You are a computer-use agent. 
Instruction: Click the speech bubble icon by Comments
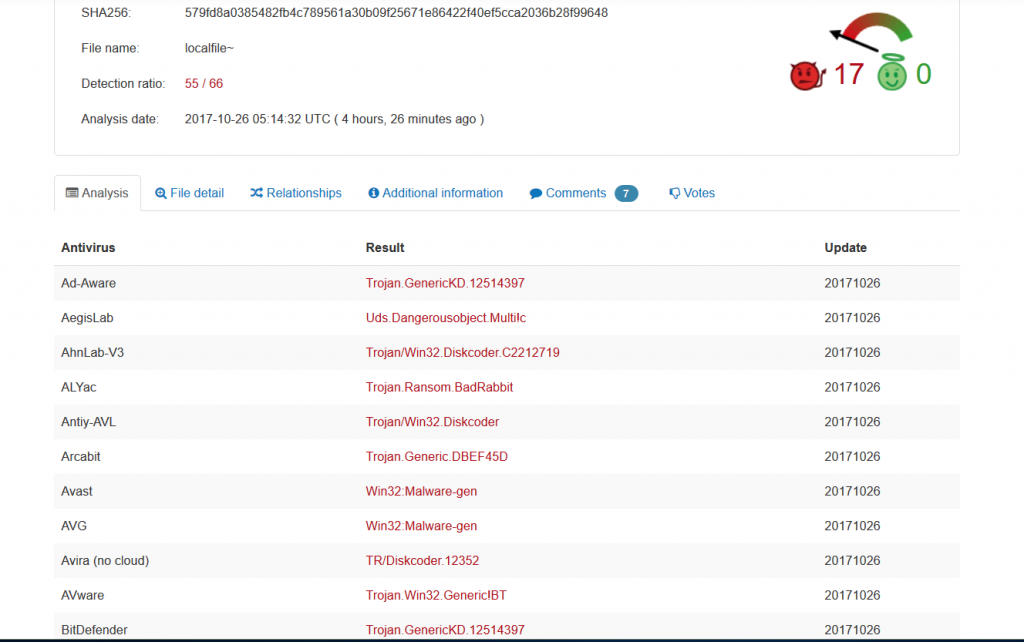point(536,193)
